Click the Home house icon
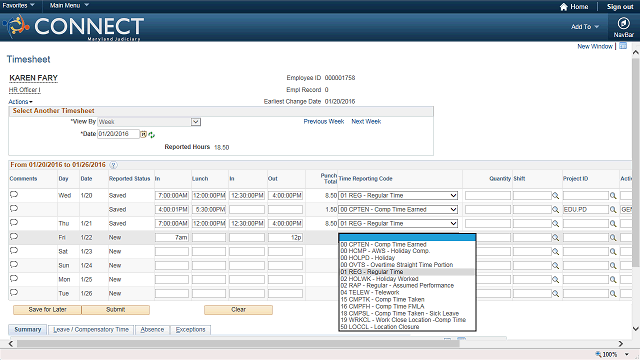Screen dimensions: 640x360 click(x=564, y=7)
